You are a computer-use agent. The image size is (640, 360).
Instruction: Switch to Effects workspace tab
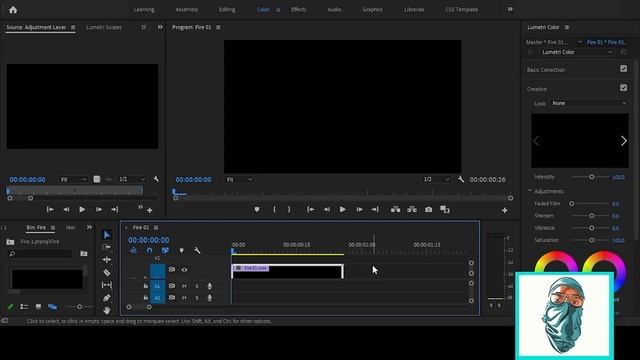tap(299, 9)
